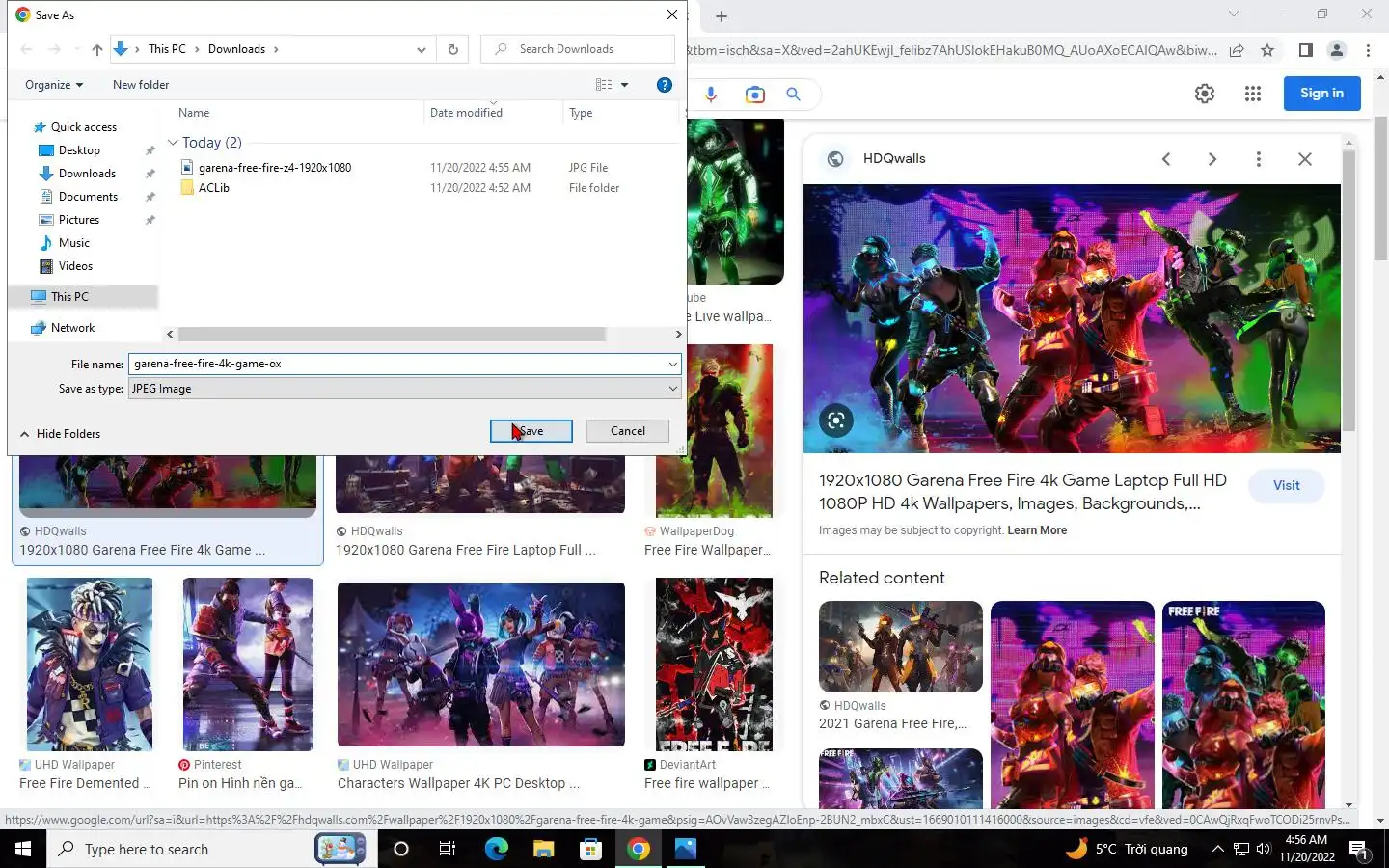1389x868 pixels.
Task: Click the blue Help question mark icon
Action: point(665,85)
